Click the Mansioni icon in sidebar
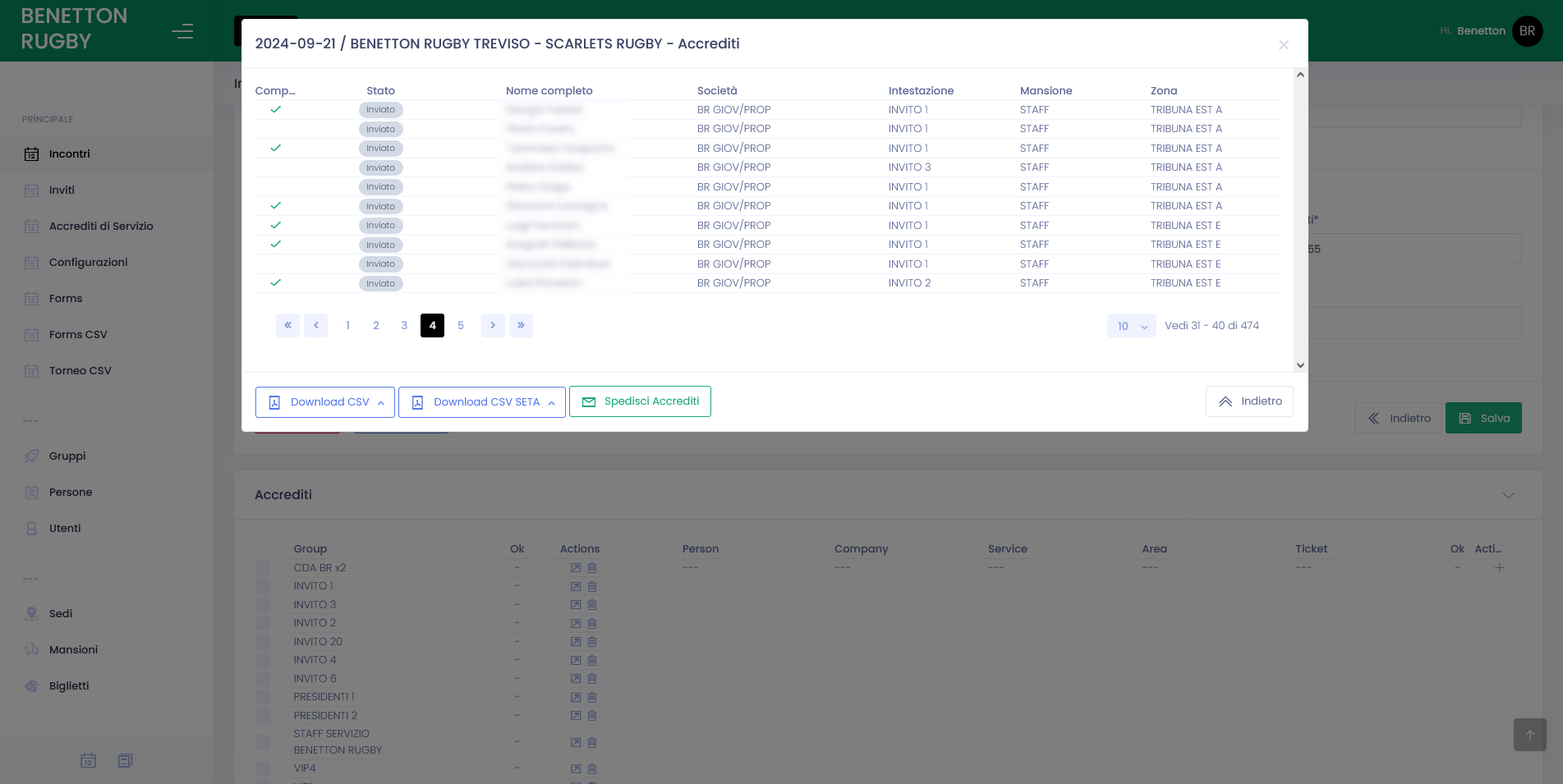1563x784 pixels. pos(31,649)
